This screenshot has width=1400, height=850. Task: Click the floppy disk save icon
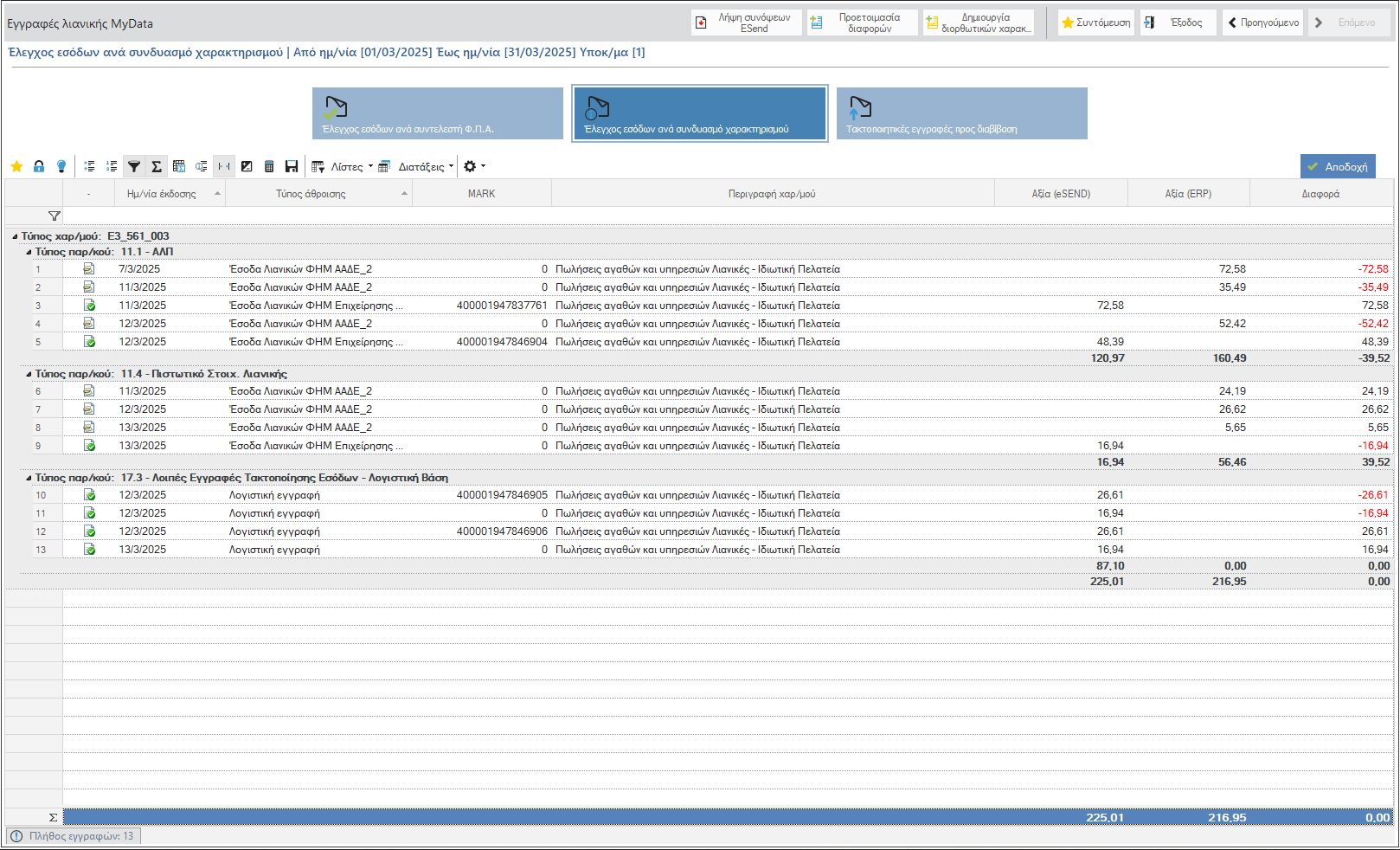point(292,166)
